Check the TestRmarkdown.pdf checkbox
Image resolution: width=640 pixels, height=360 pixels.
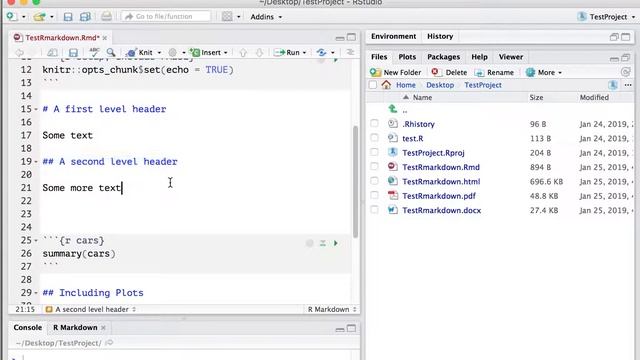click(374, 195)
